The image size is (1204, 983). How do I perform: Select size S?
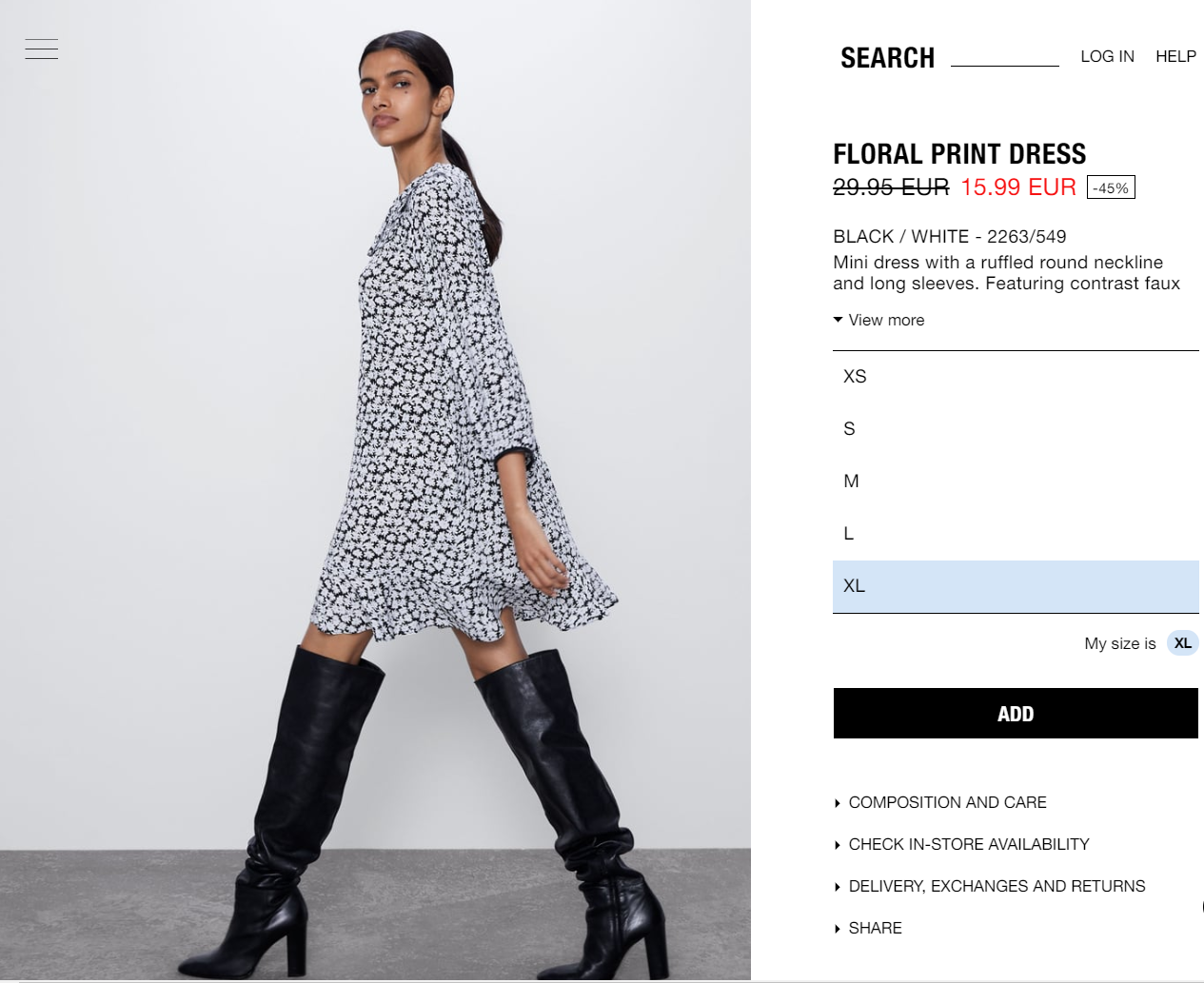click(x=1016, y=429)
